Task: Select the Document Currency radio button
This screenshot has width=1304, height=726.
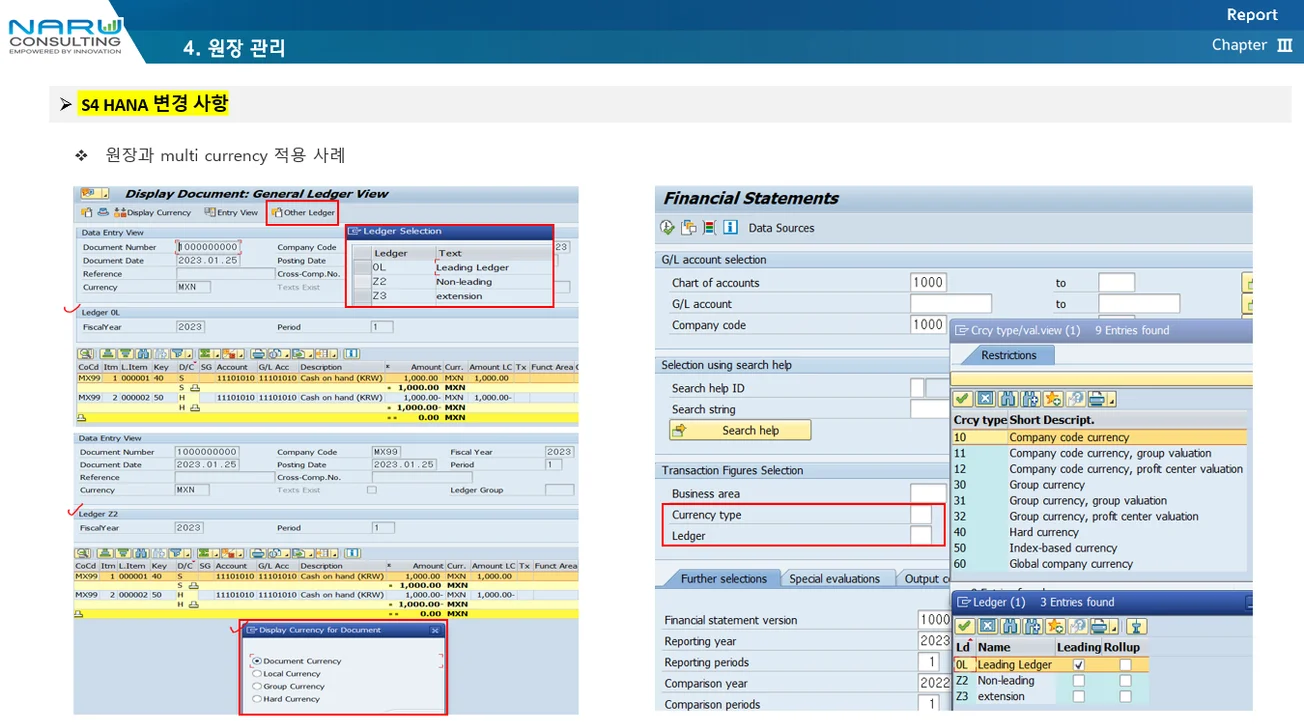Action: [257, 661]
